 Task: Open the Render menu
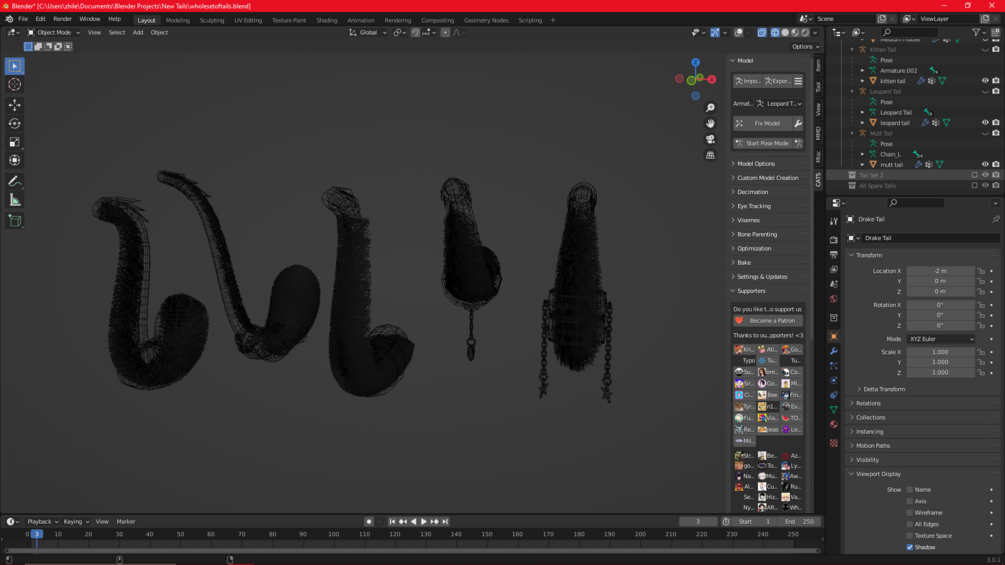(62, 19)
